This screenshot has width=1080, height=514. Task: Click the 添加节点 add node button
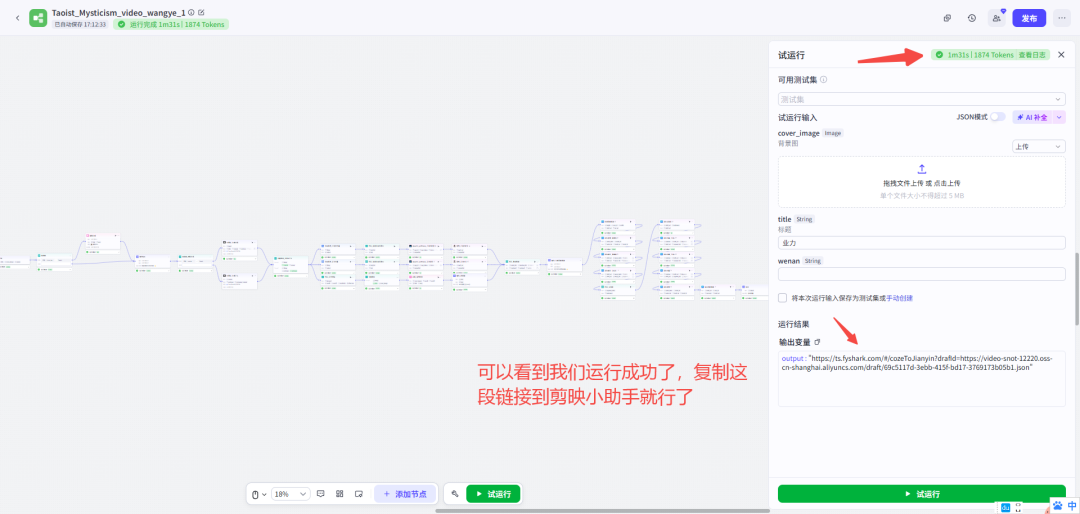click(405, 494)
